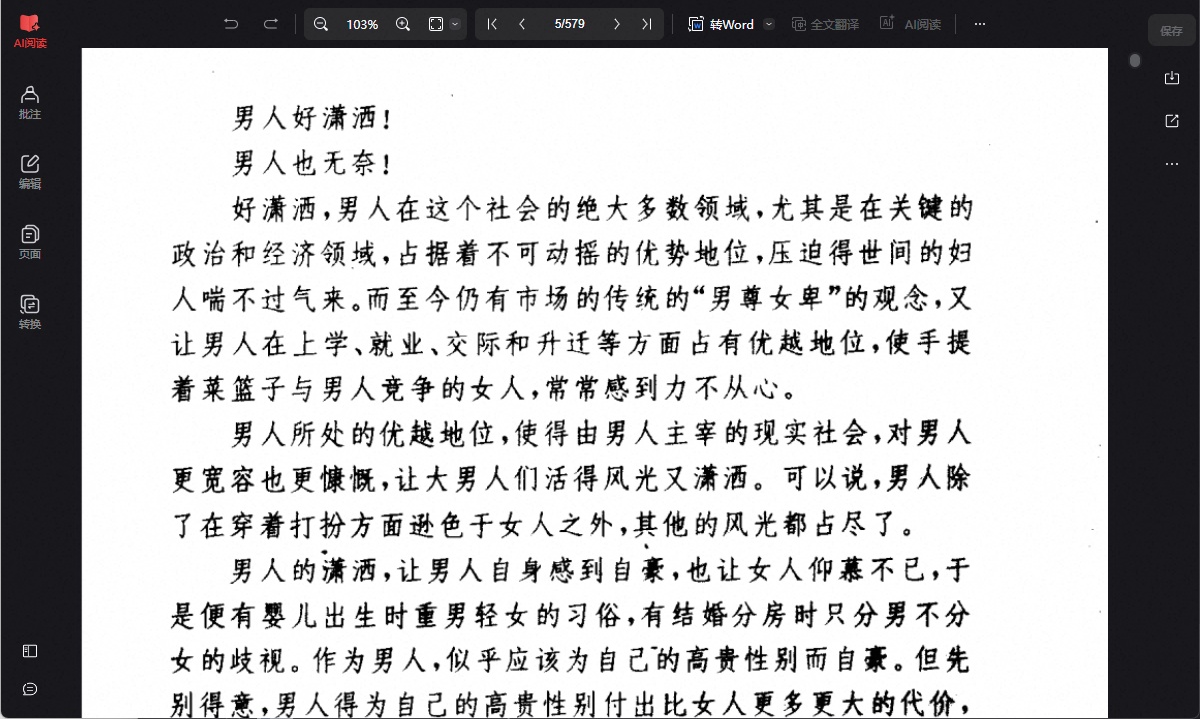The width and height of the screenshot is (1200, 719).
Task: Zoom in with the plus magnifier
Action: 403,24
